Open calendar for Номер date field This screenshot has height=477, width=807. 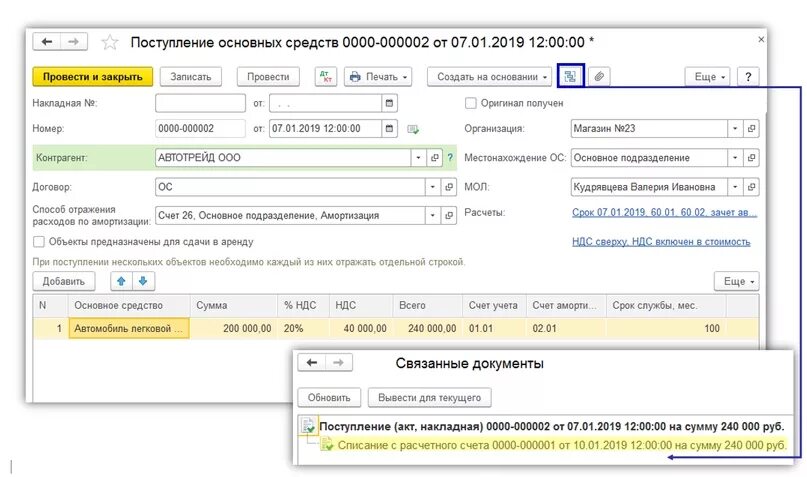390,129
